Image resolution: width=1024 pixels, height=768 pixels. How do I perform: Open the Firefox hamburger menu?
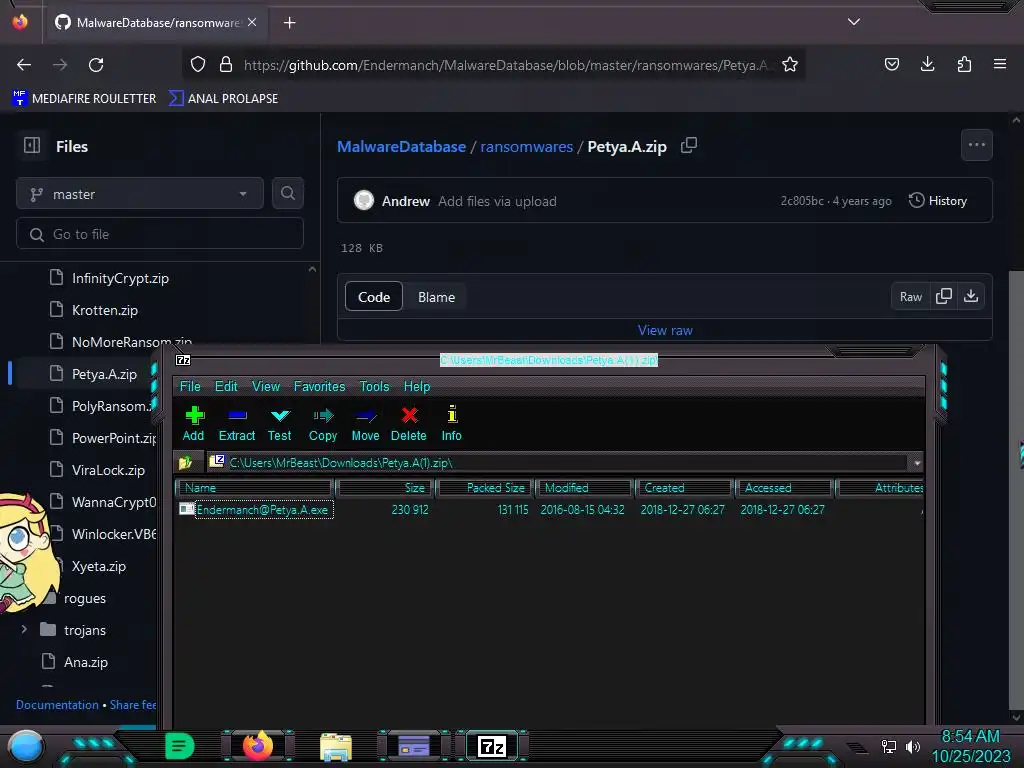point(1000,64)
